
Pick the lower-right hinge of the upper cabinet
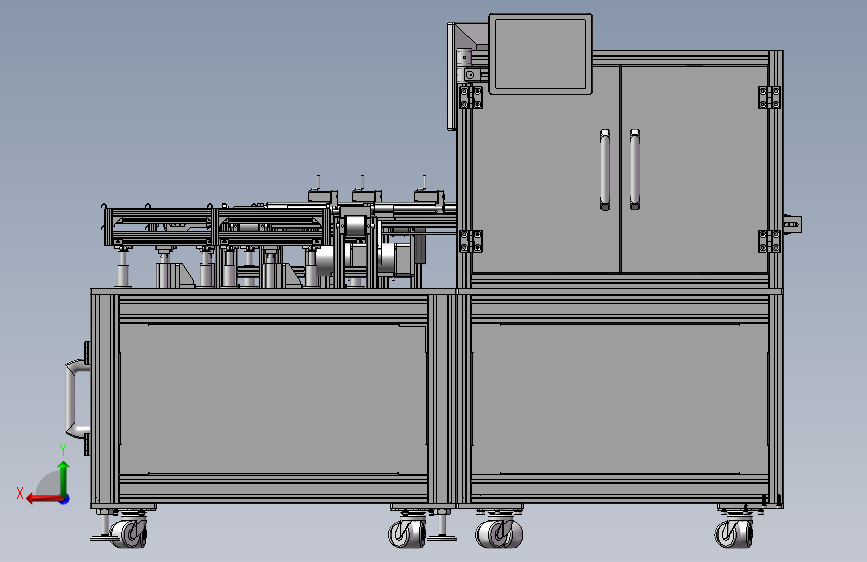coord(769,241)
